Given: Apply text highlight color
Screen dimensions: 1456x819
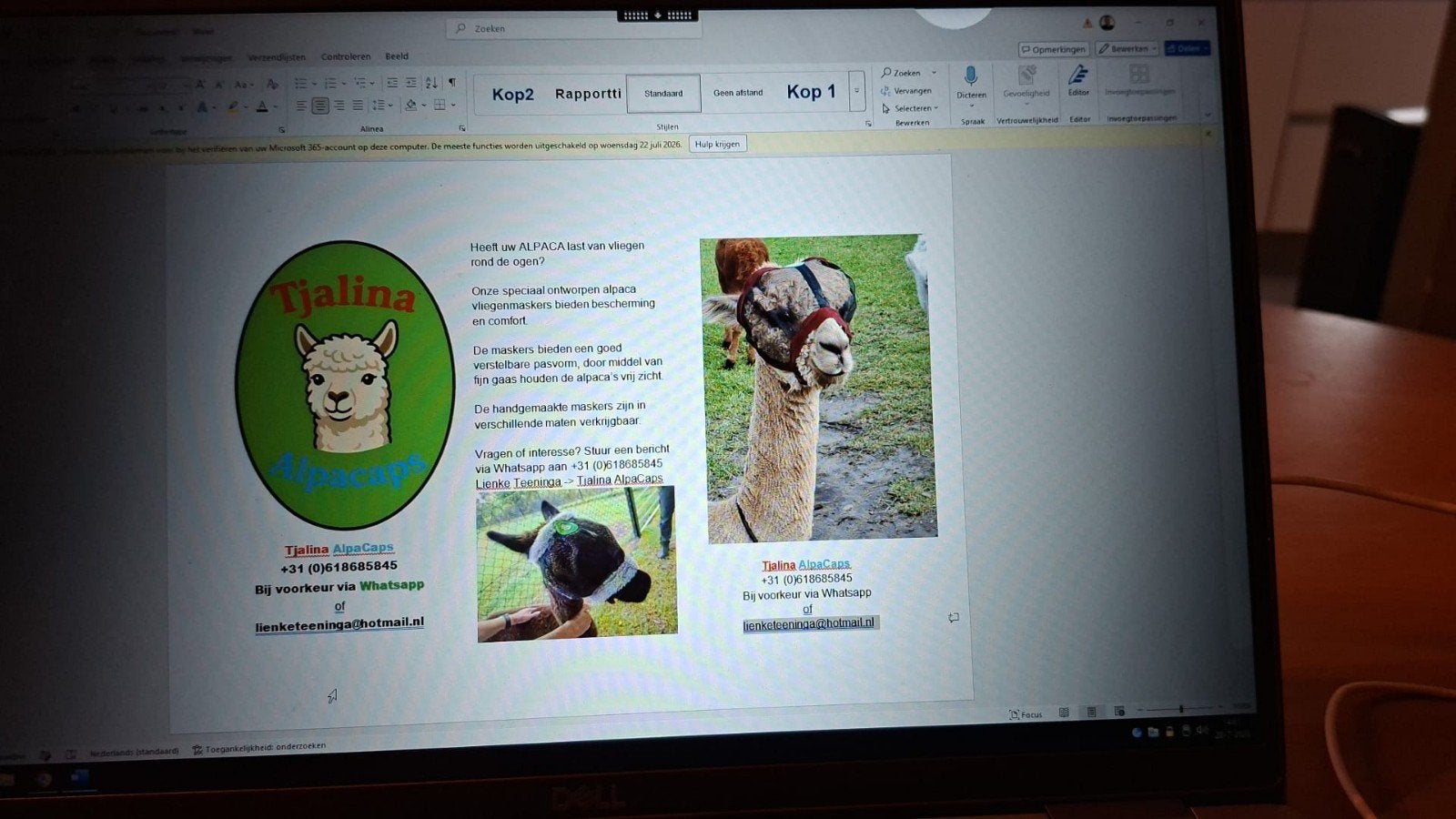Looking at the screenshot, I should [x=233, y=108].
